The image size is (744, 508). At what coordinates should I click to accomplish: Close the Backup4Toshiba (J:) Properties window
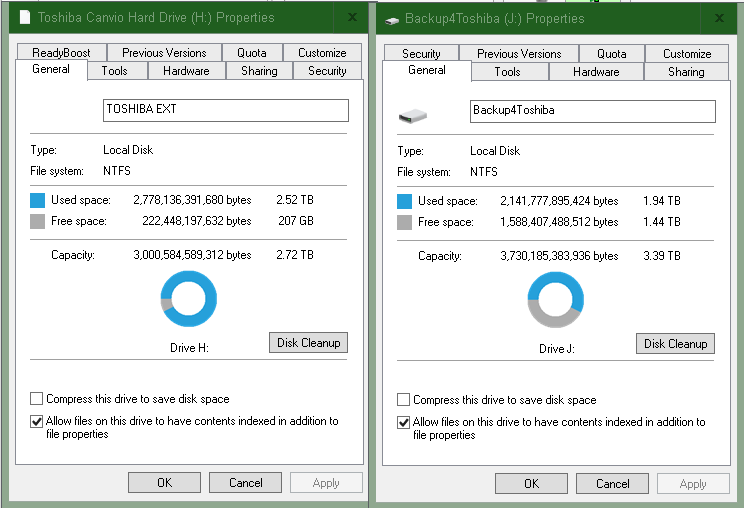click(719, 18)
